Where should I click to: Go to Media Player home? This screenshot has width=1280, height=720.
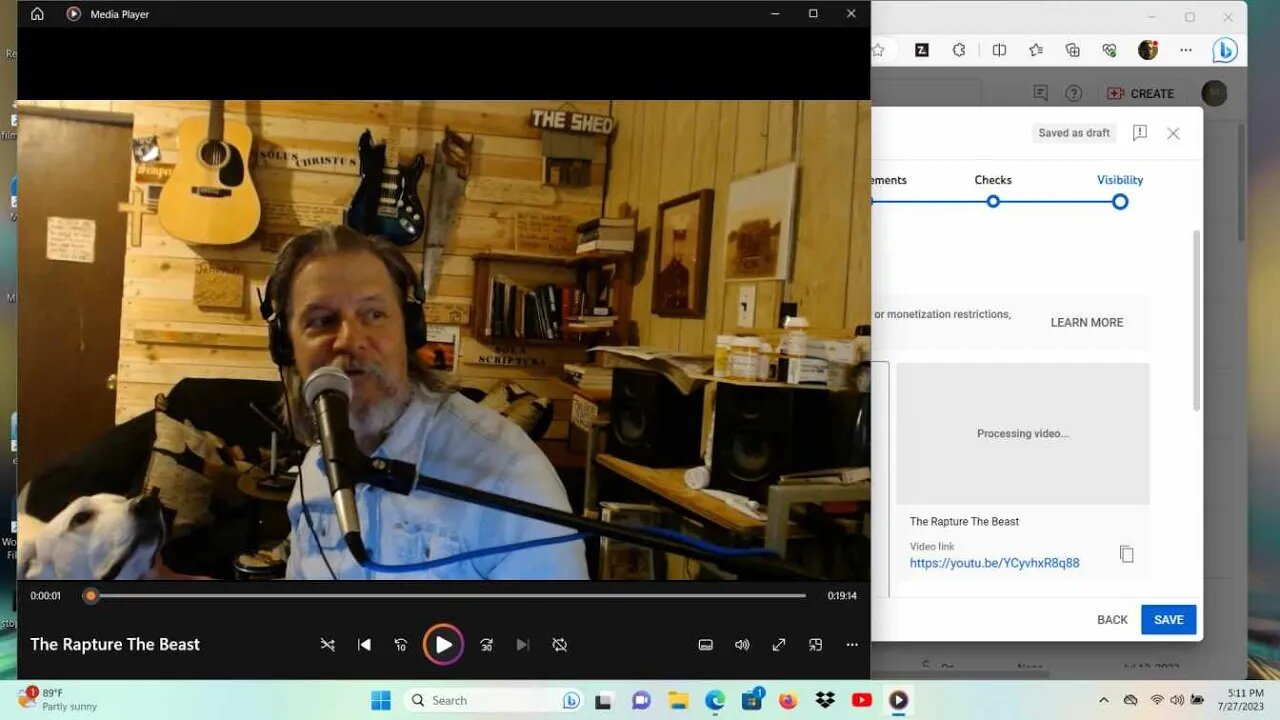click(x=37, y=14)
